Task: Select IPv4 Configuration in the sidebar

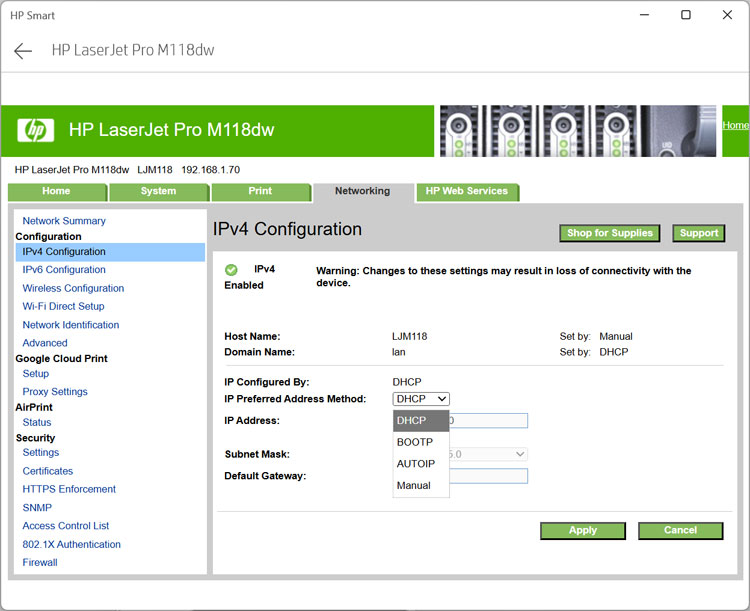Action: [110, 252]
